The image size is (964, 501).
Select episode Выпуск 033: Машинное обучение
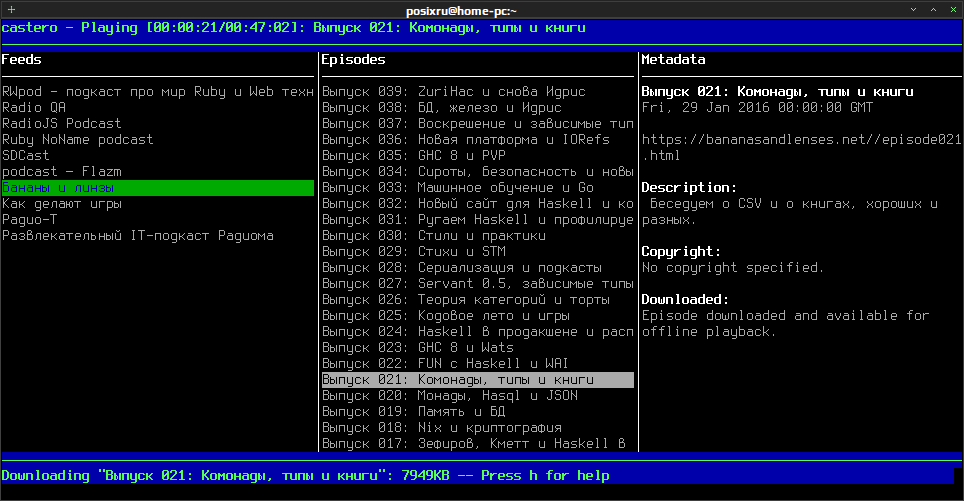[x=458, y=187]
